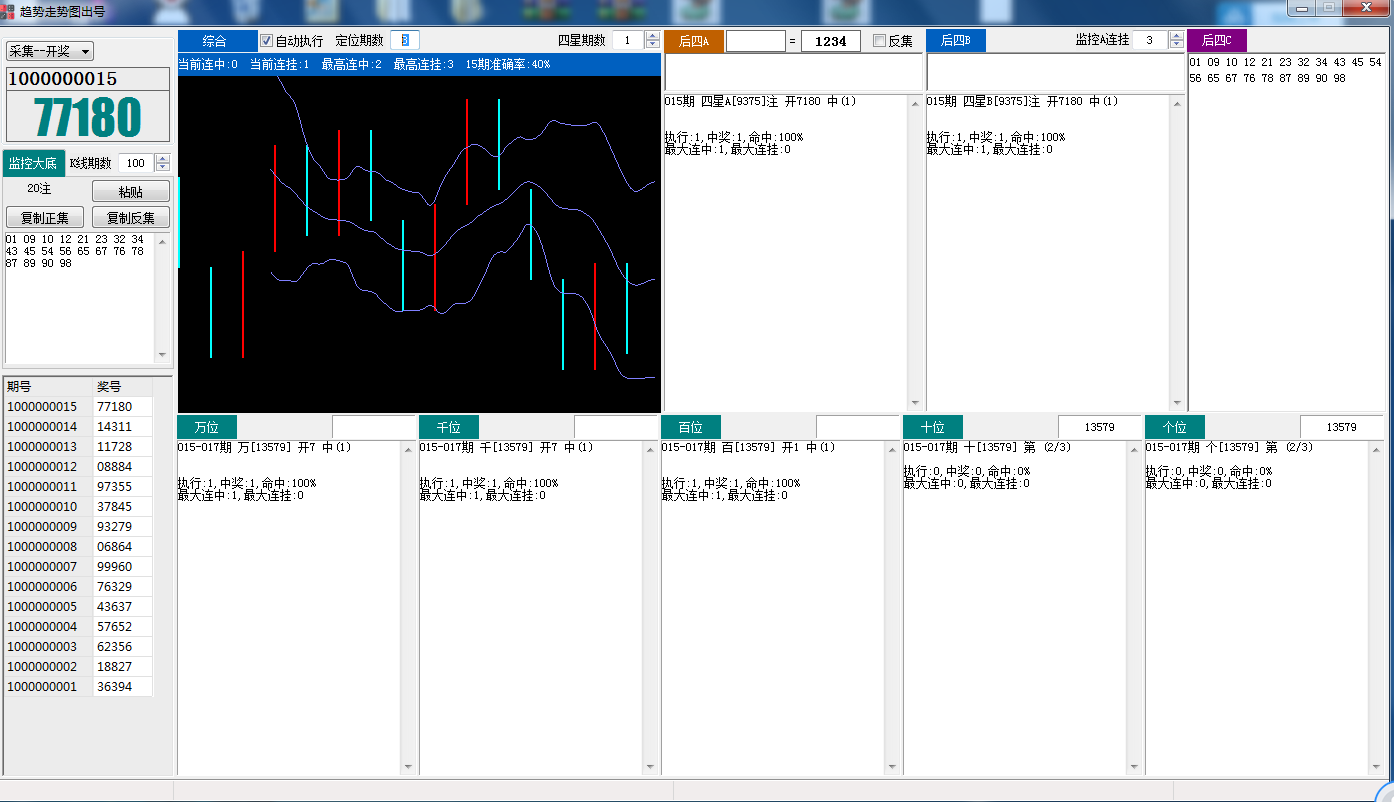
Task: Enable the 反集 checkbox
Action: click(880, 41)
